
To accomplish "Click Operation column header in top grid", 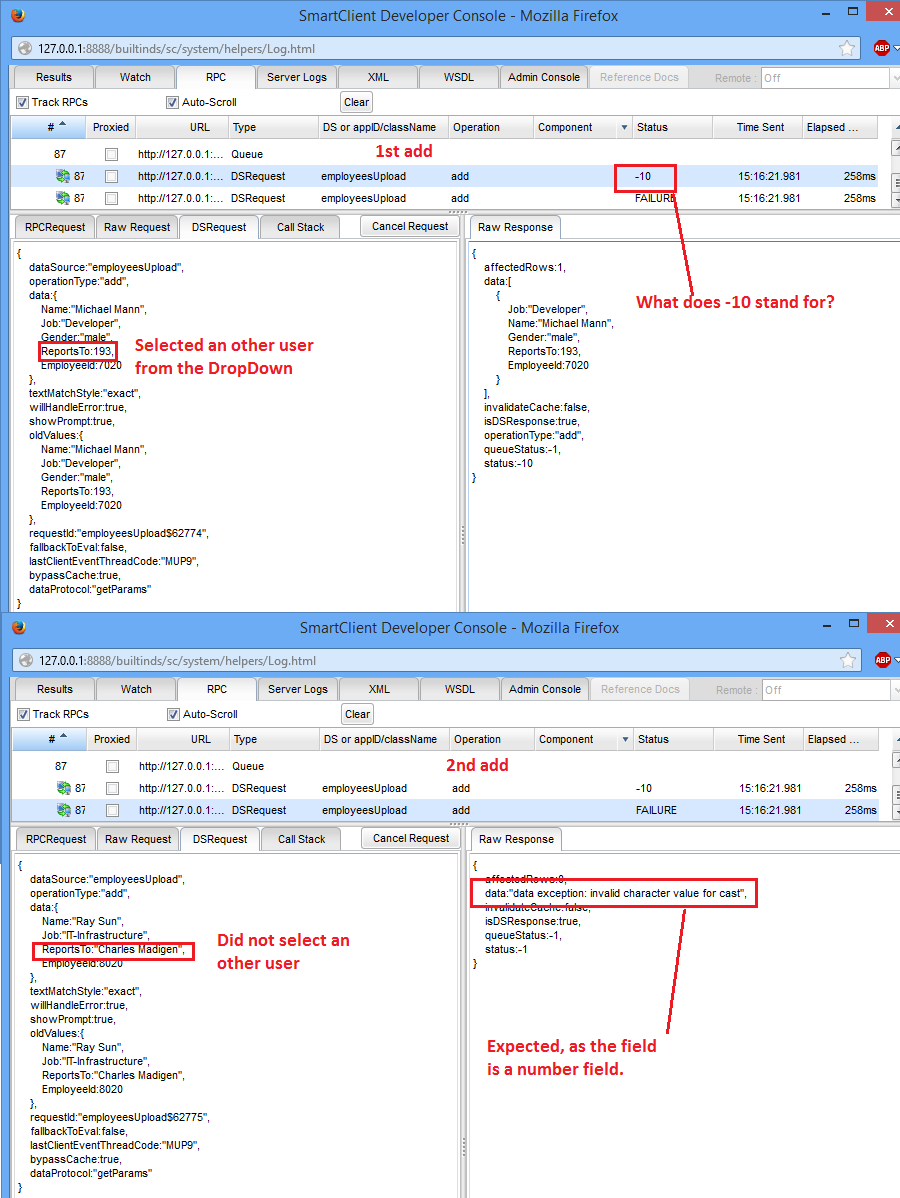I will pyautogui.click(x=490, y=128).
